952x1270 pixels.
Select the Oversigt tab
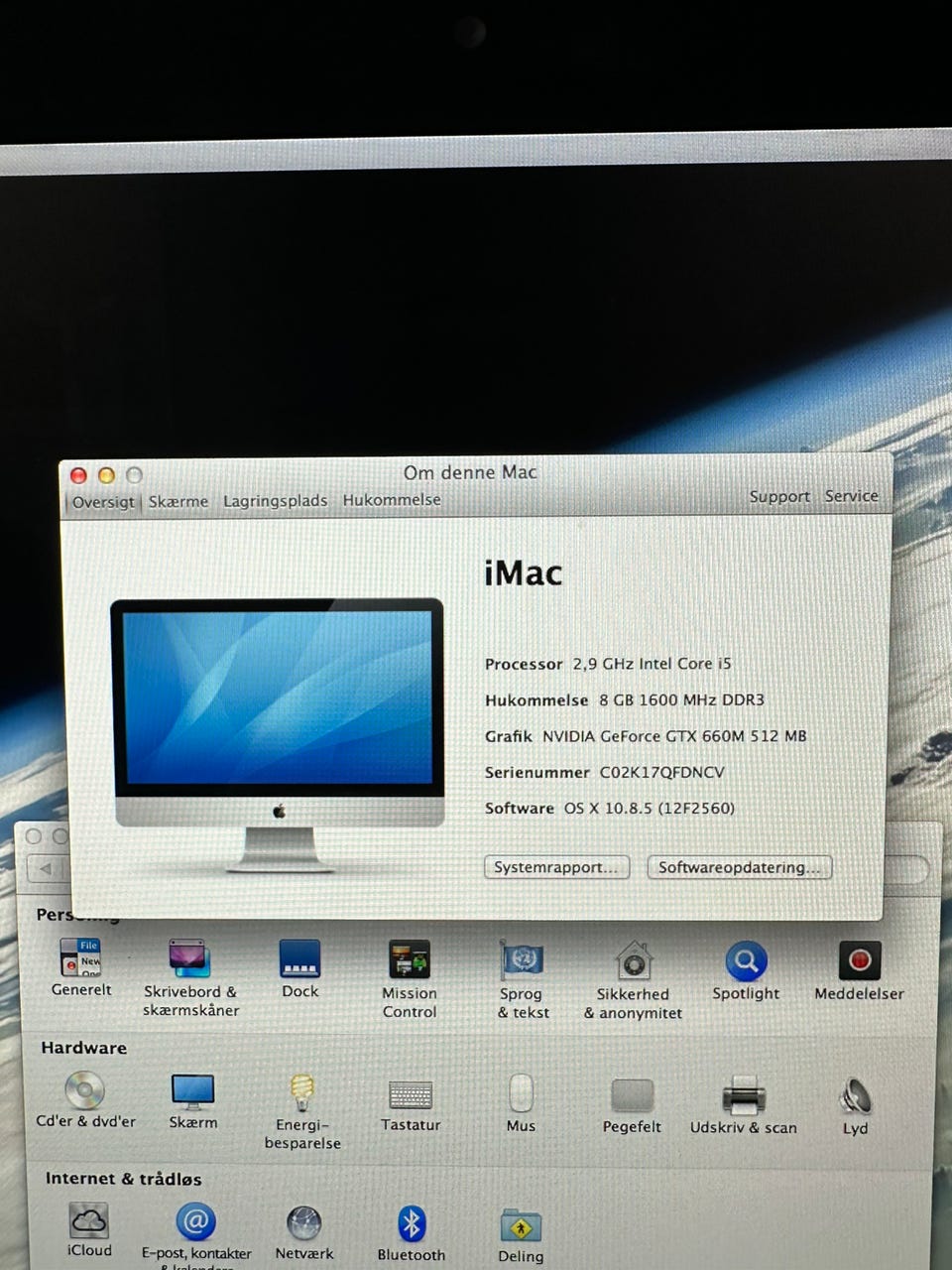(103, 502)
